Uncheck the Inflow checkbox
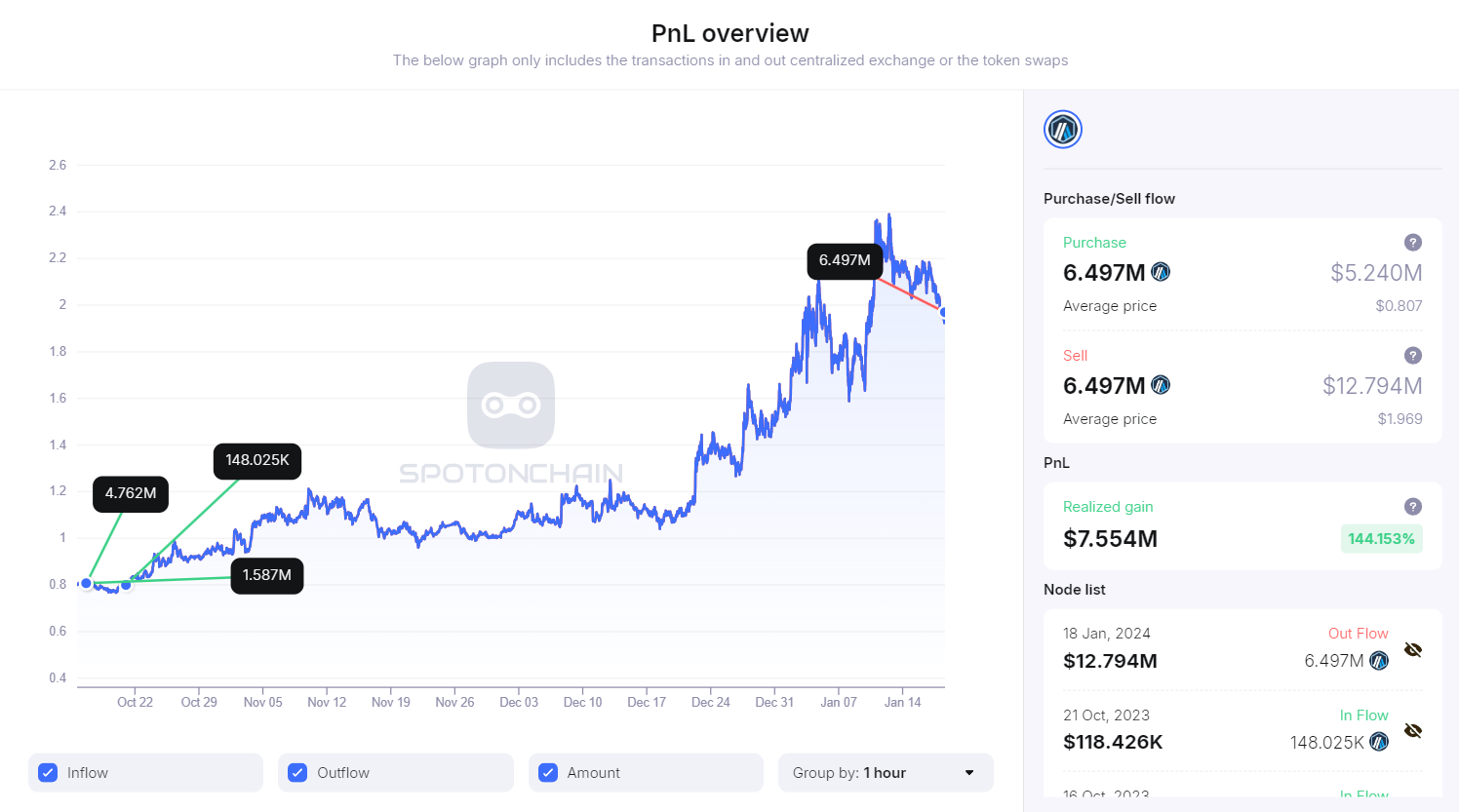 pyautogui.click(x=48, y=772)
